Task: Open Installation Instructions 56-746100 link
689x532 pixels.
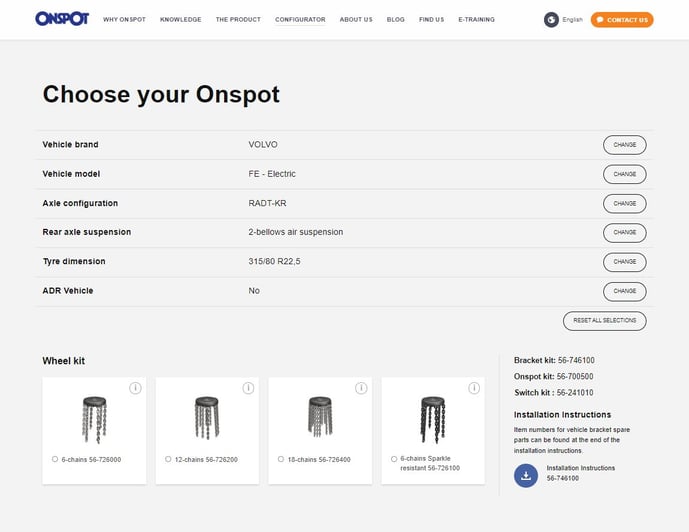Action: point(580,473)
